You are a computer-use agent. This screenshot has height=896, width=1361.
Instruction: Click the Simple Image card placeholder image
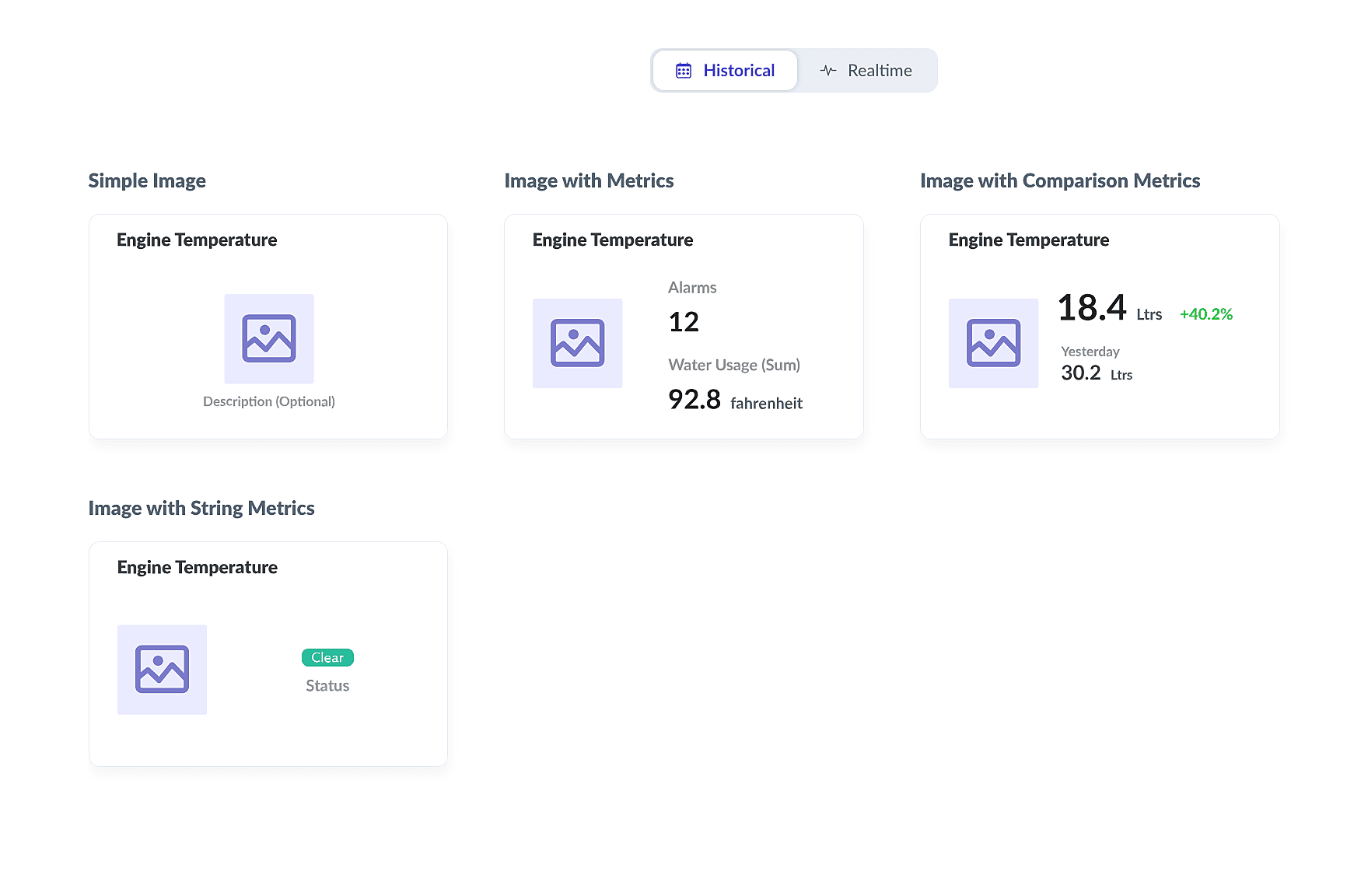click(x=269, y=338)
